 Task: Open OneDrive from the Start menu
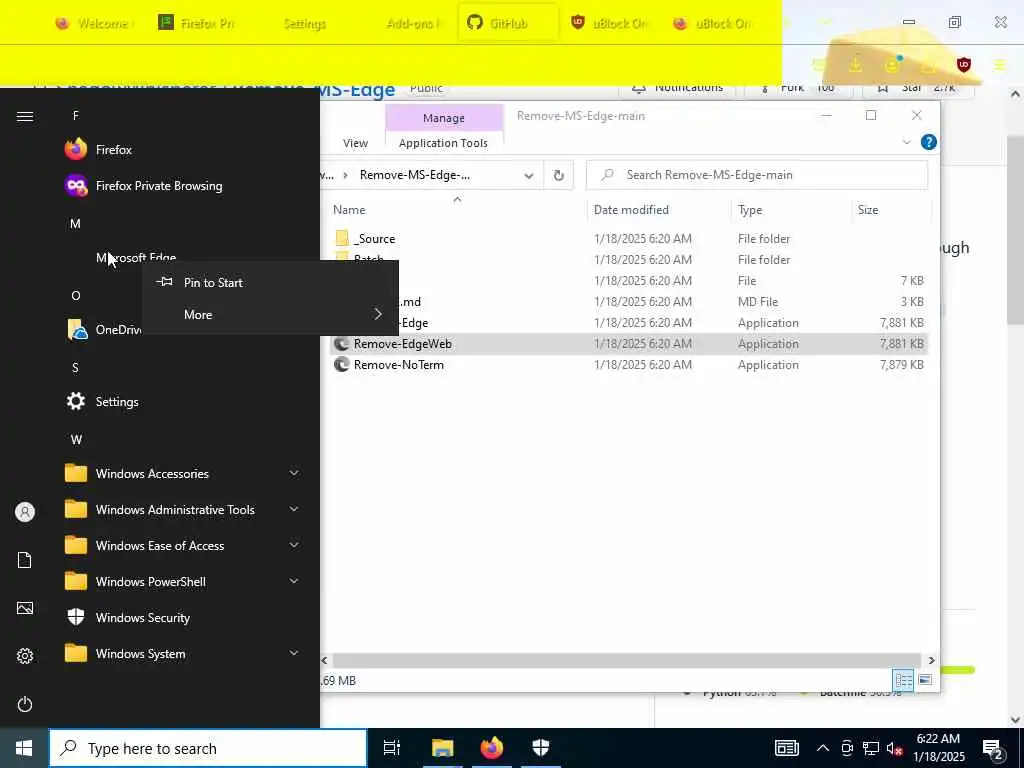pos(103,330)
